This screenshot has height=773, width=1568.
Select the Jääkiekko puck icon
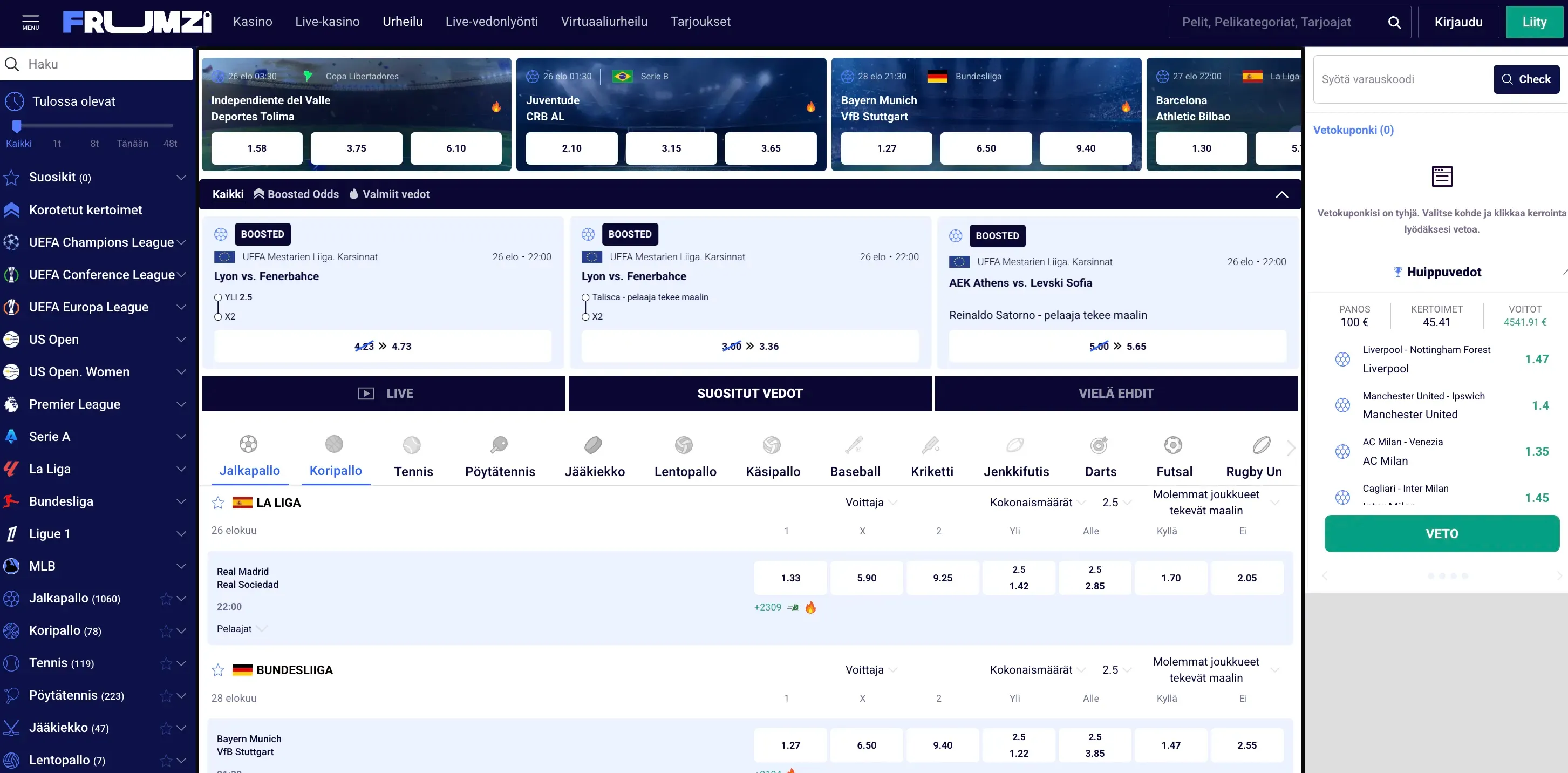[594, 445]
